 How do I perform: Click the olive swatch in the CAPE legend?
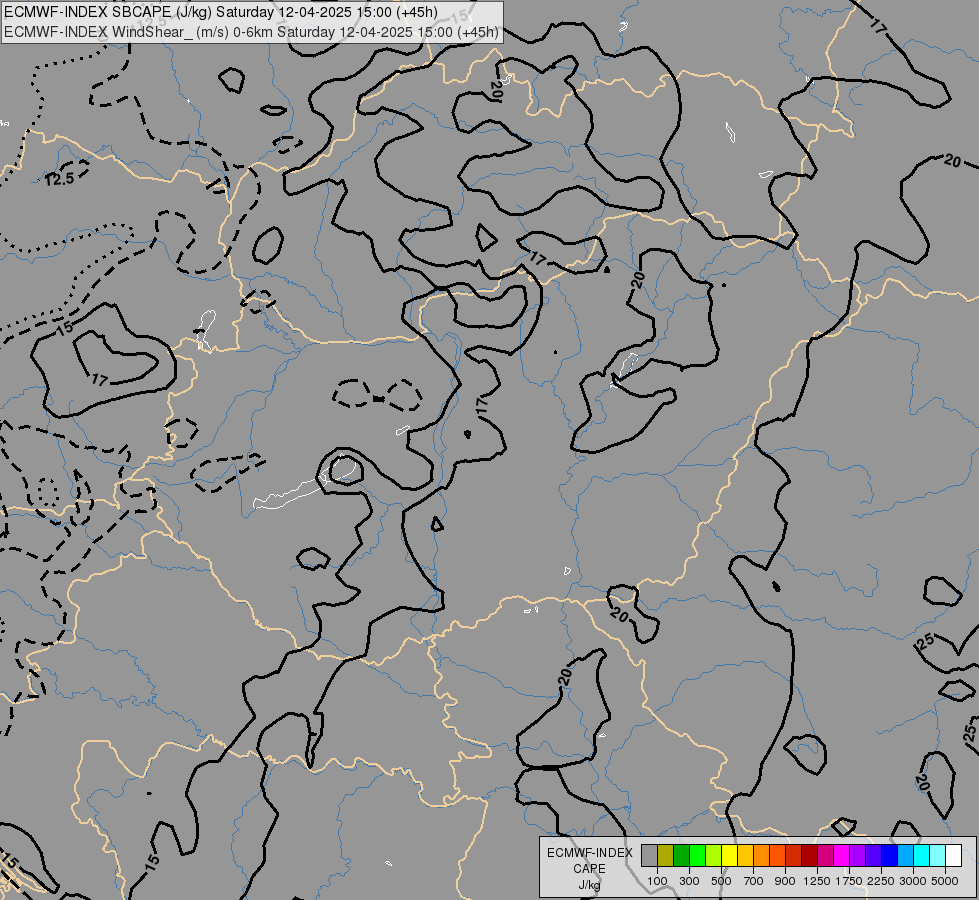coord(666,856)
